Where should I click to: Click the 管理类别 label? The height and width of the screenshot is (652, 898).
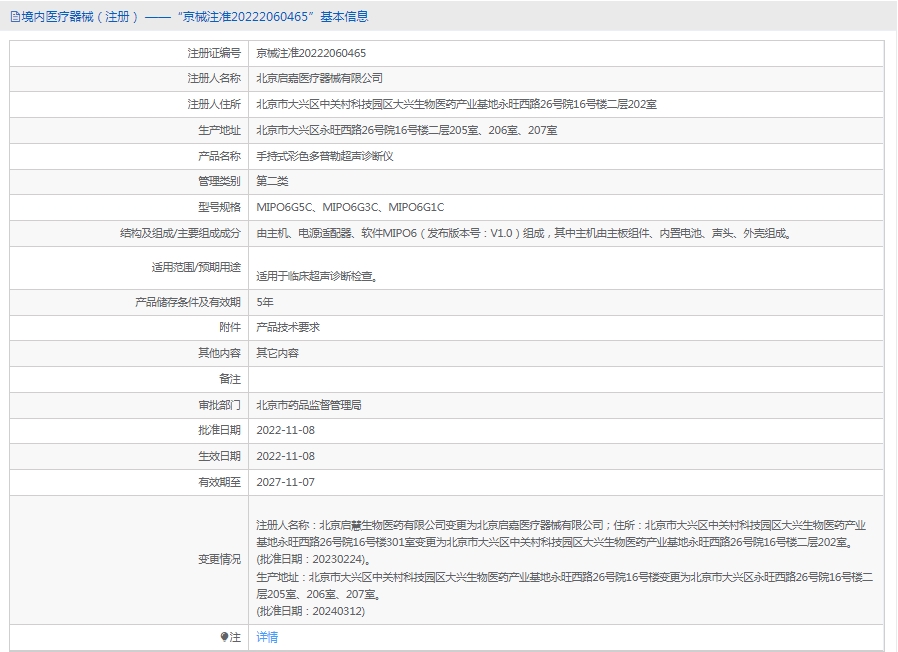pos(219,182)
